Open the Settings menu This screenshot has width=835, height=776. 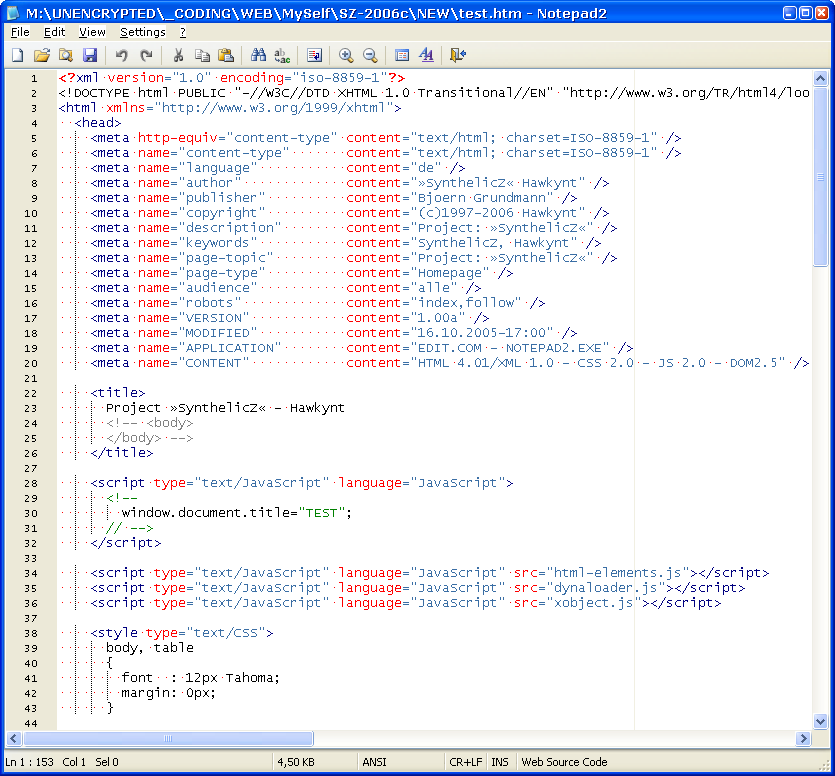coord(143,32)
